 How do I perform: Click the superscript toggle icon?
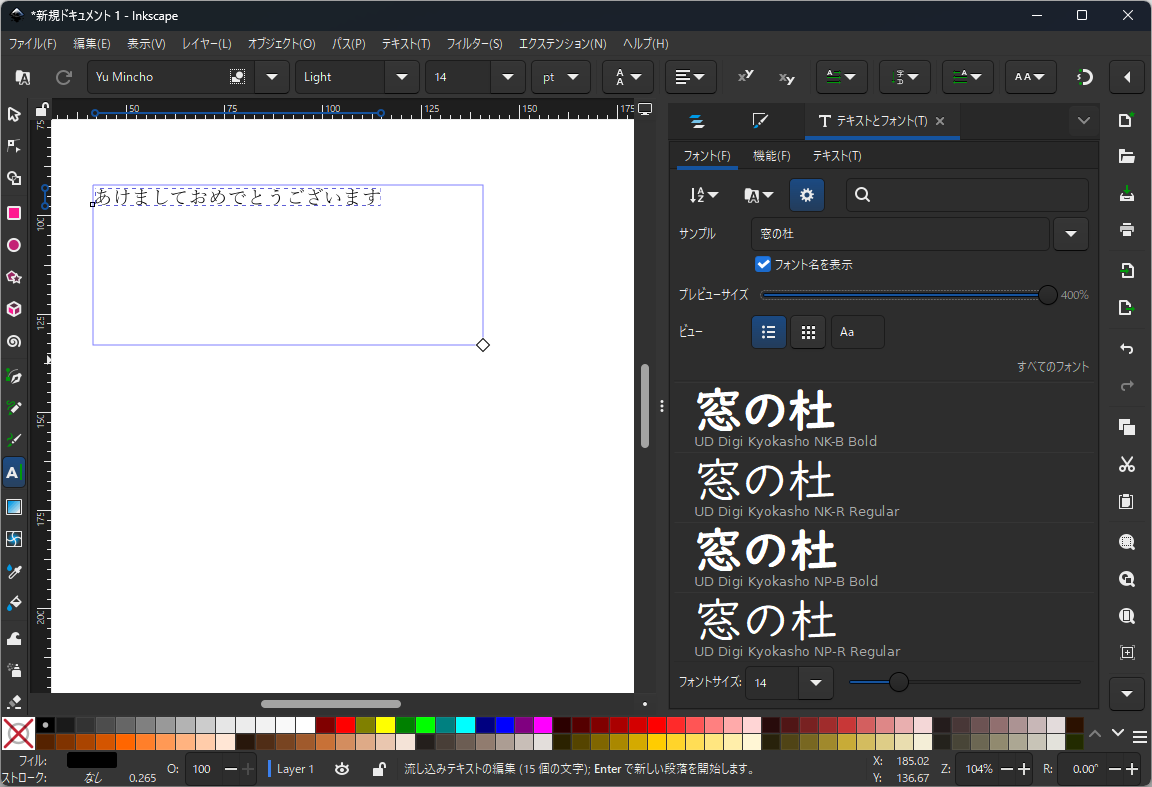(746, 76)
